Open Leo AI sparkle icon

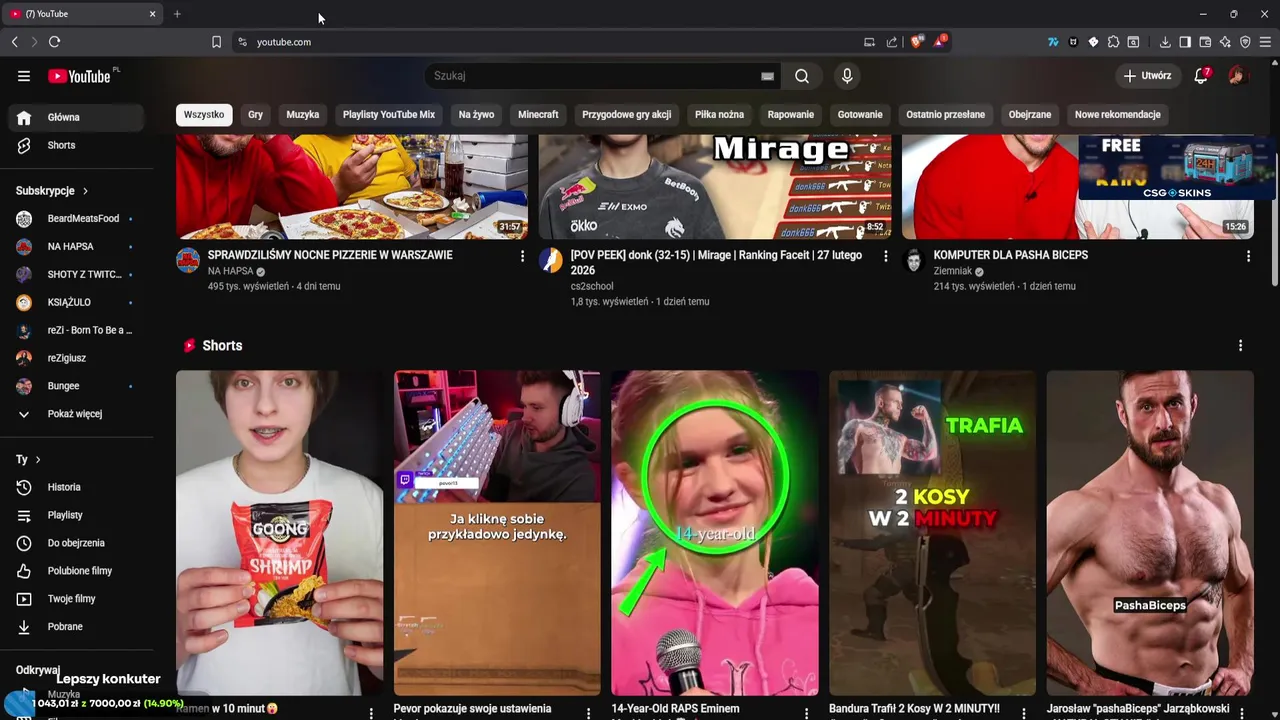pos(1225,42)
